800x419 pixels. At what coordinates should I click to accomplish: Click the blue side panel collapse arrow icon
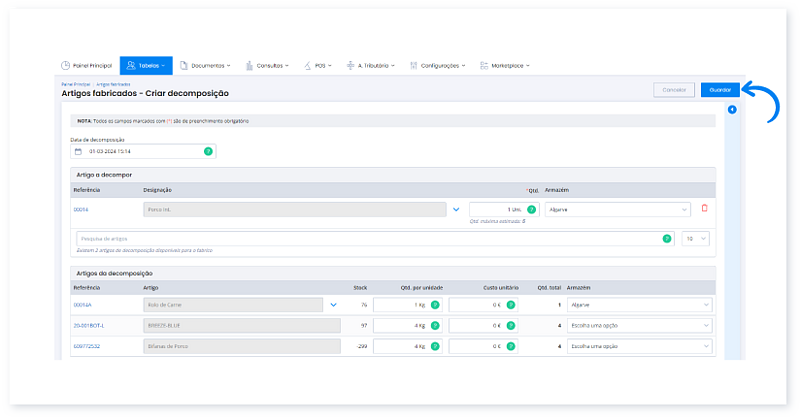[x=732, y=109]
